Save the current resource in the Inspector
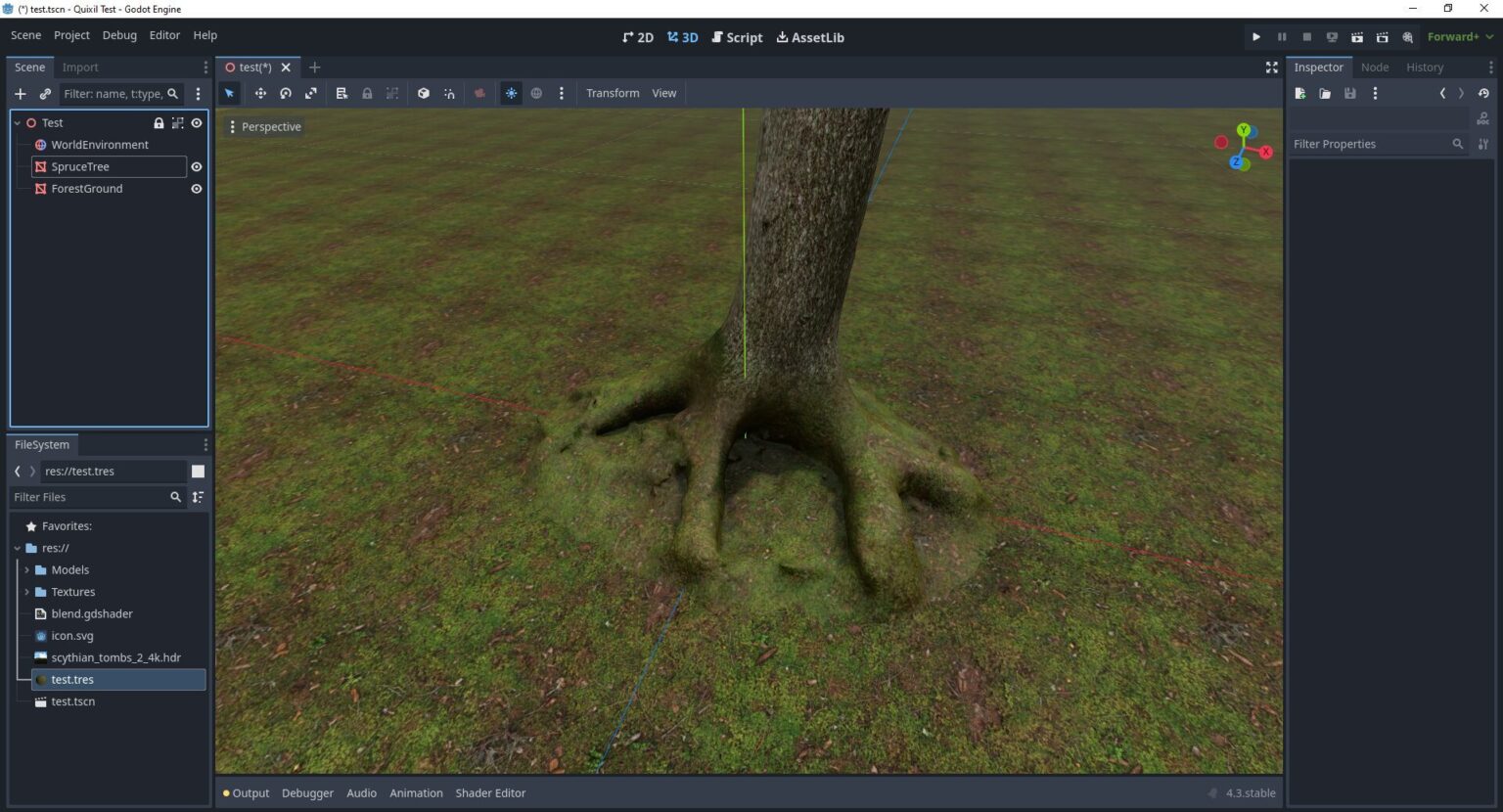 [1350, 93]
